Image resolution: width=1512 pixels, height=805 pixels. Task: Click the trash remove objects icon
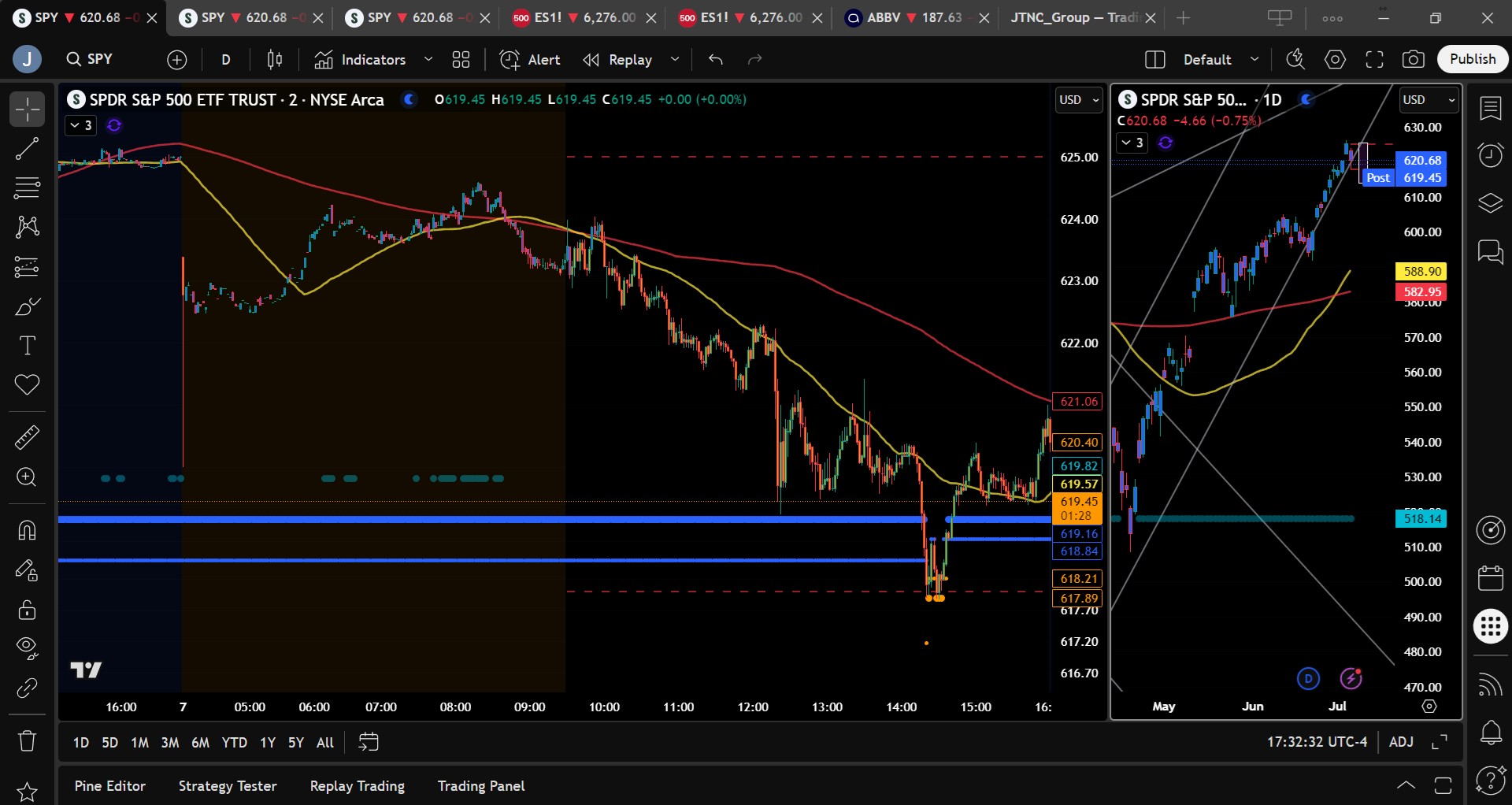coord(27,740)
